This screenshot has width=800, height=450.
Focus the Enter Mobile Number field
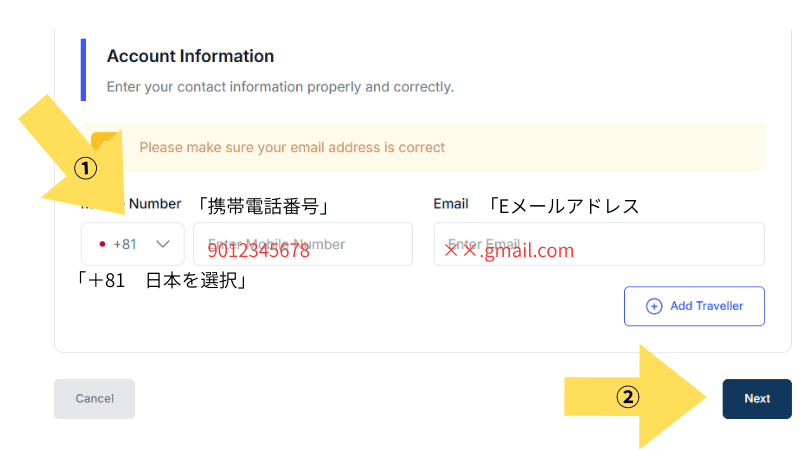pyautogui.click(x=303, y=244)
